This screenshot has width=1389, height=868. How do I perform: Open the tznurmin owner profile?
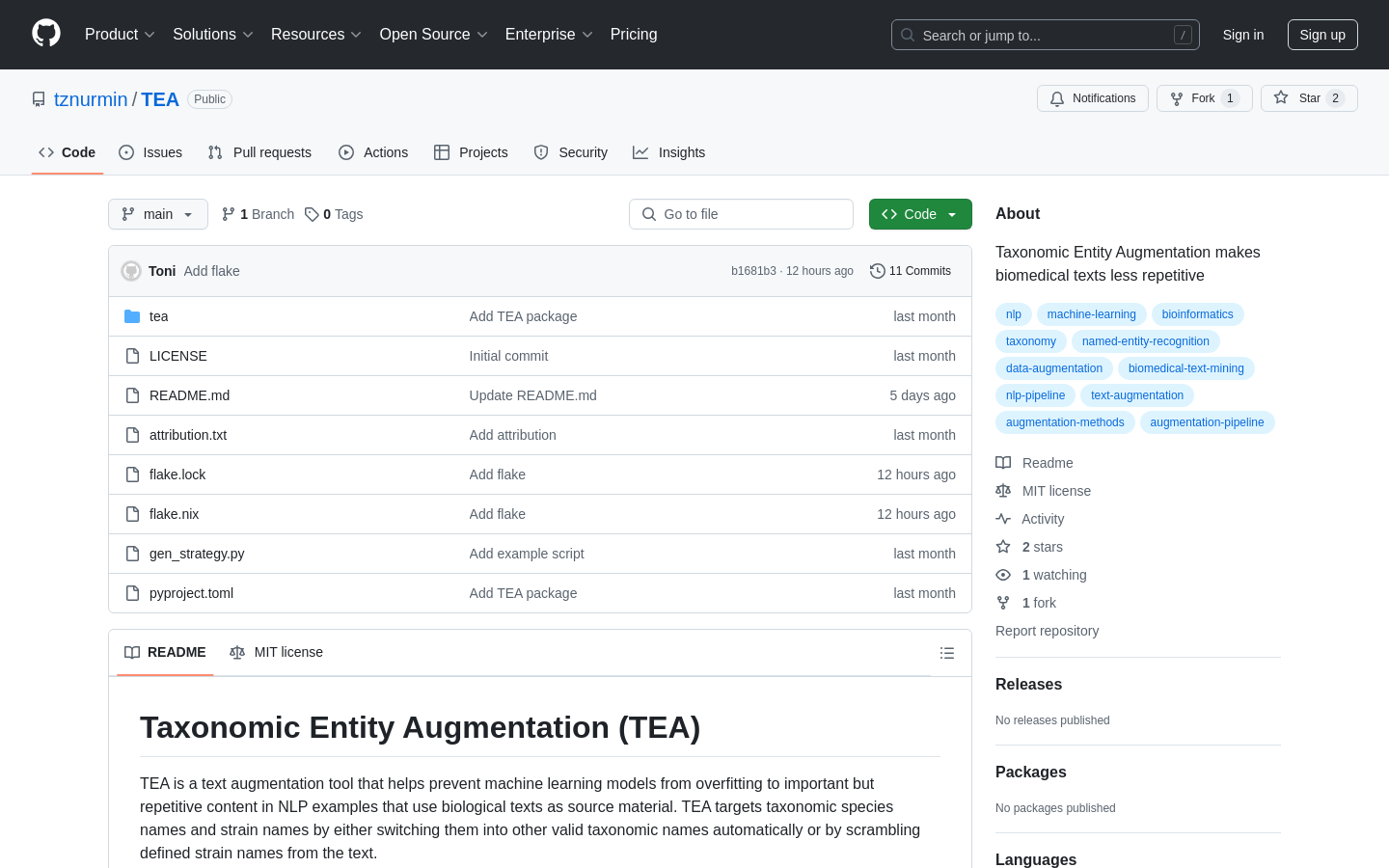tap(91, 99)
